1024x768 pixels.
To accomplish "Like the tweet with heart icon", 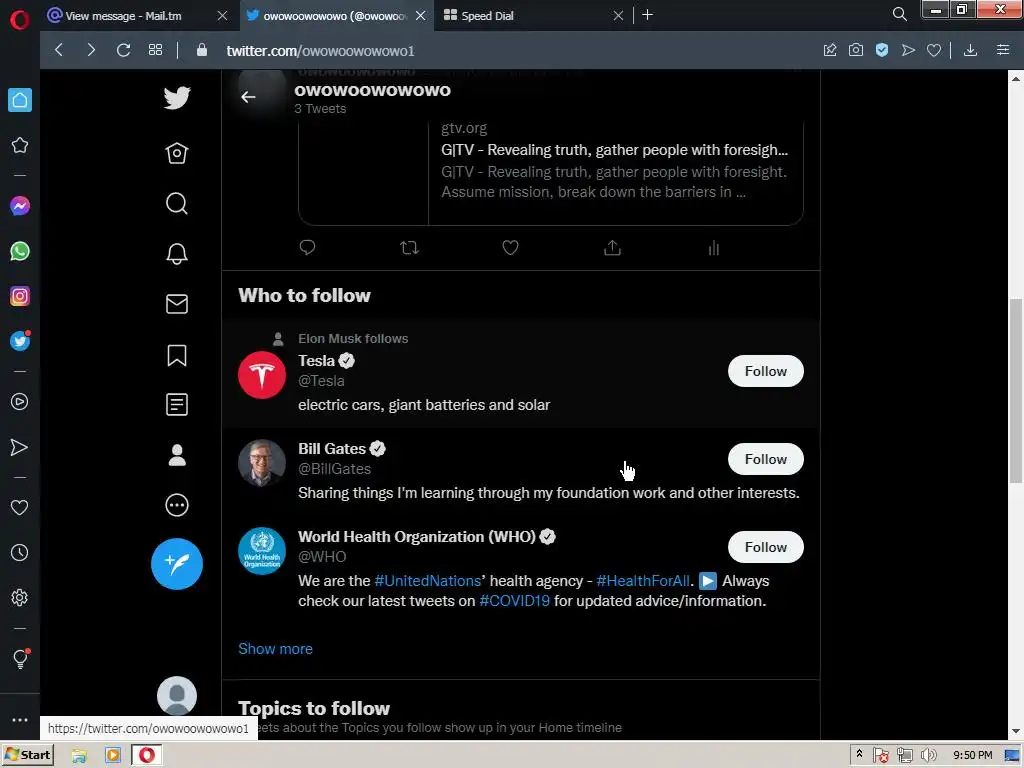I will click(x=510, y=248).
